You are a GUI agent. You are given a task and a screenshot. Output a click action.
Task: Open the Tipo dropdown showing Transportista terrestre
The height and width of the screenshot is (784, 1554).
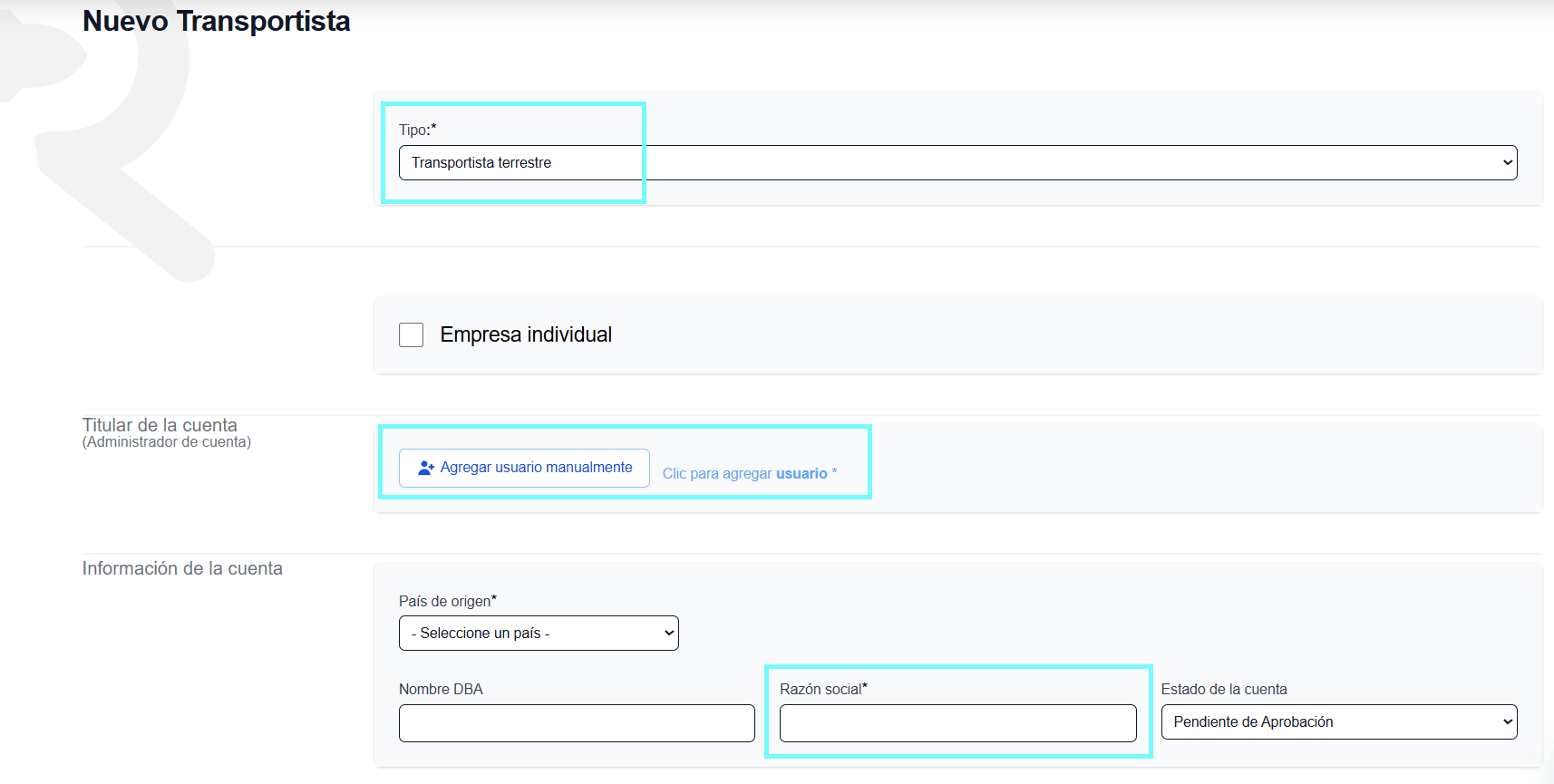(957, 162)
